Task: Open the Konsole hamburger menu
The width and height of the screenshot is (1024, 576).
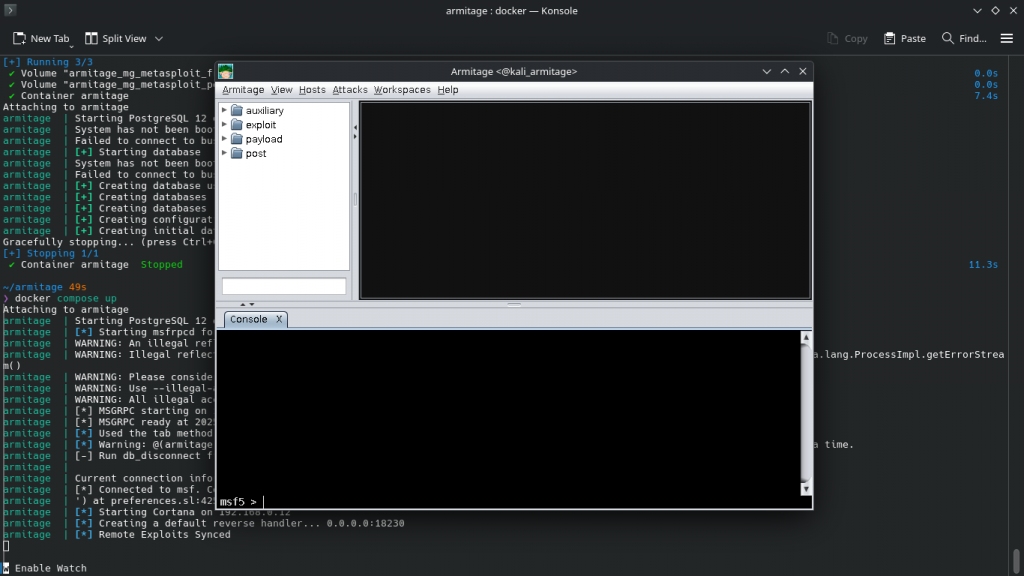Action: (1006, 39)
